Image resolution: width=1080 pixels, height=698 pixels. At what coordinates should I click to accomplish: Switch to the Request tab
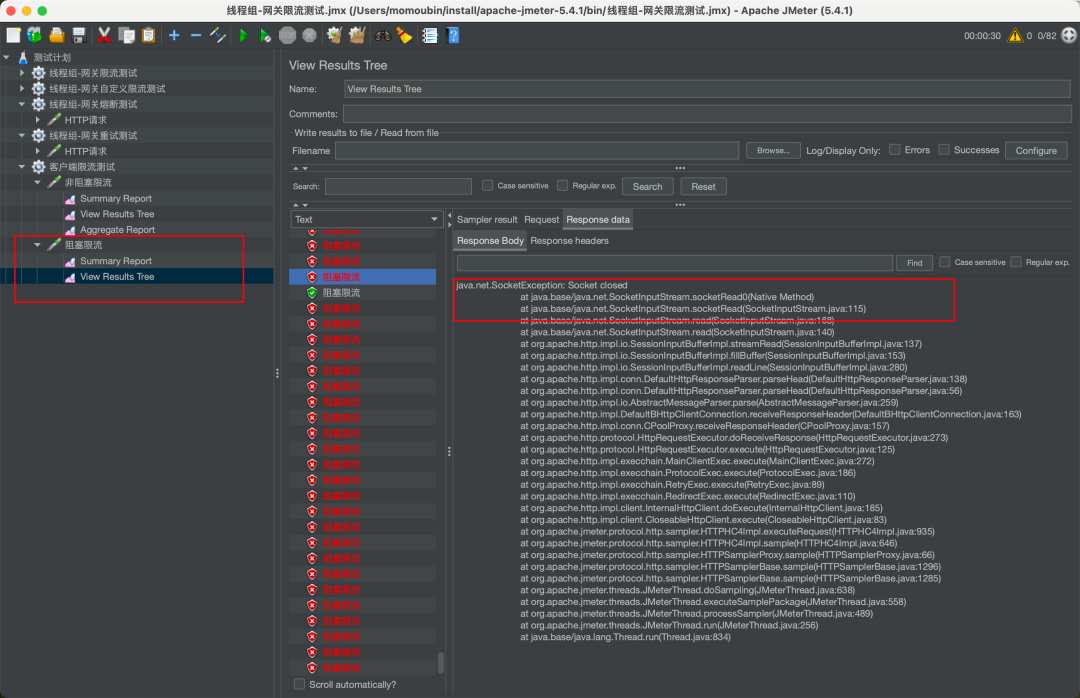coord(541,219)
